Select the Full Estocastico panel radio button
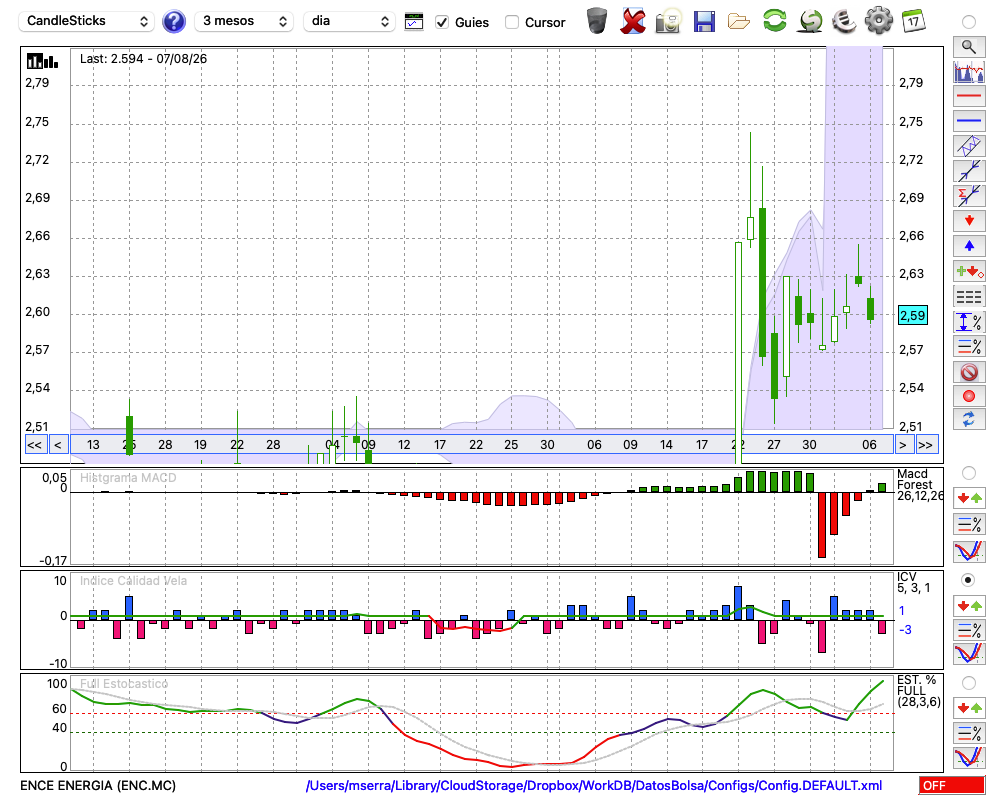Screen dimensions: 1000x800 [x=969, y=683]
